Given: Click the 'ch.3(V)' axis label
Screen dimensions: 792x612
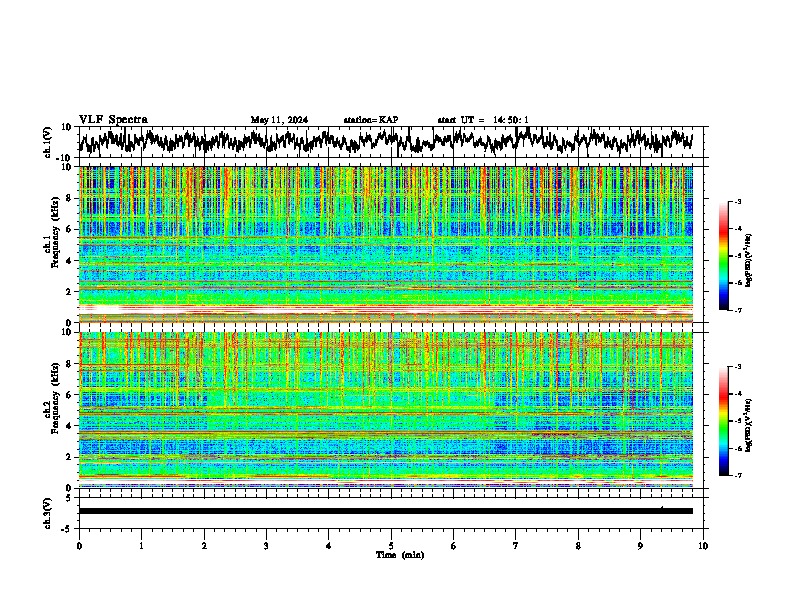Looking at the screenshot, I should point(47,513).
